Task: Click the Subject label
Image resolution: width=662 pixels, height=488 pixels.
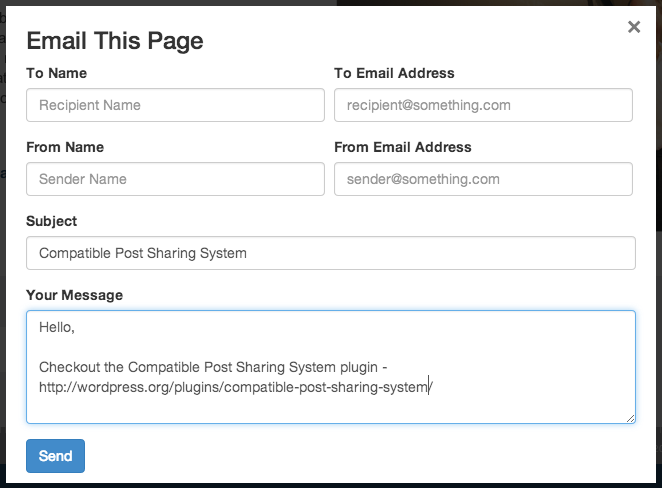Action: pos(52,221)
